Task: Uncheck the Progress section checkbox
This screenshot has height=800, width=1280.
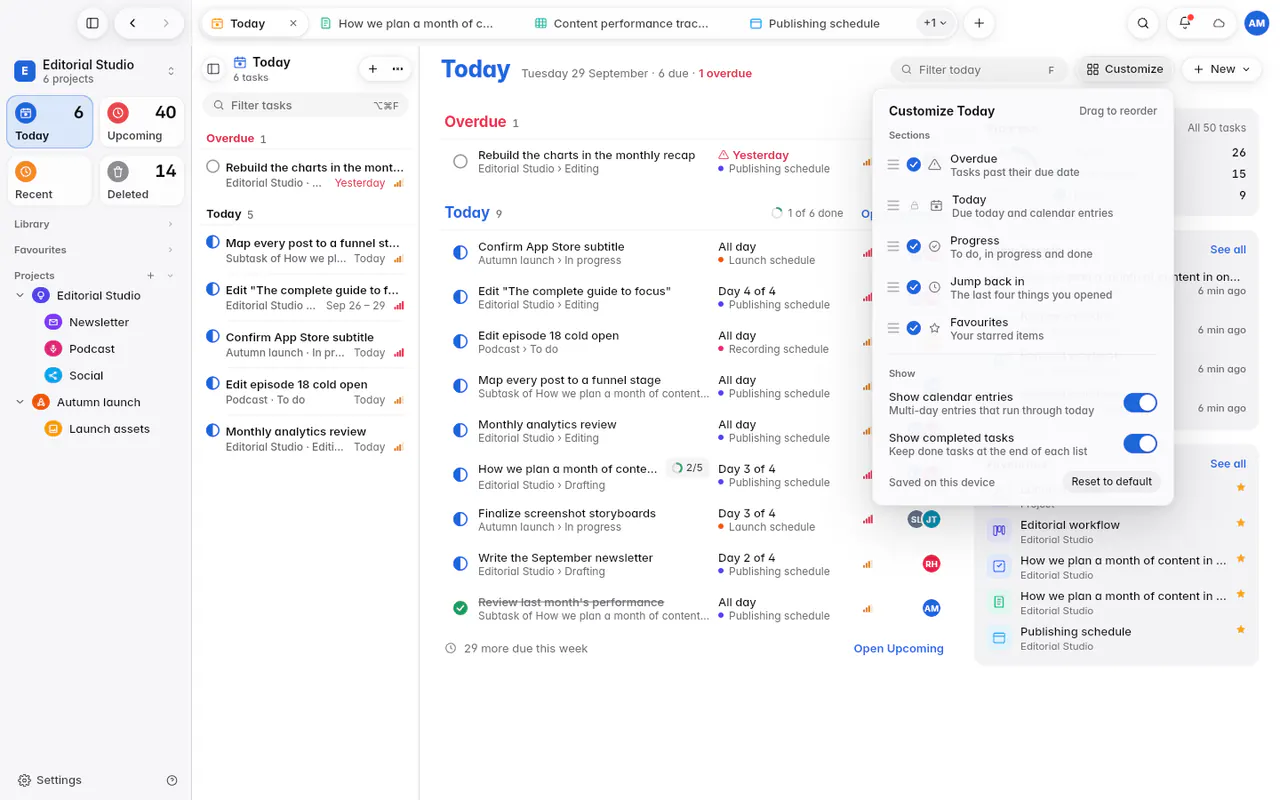Action: pos(914,246)
